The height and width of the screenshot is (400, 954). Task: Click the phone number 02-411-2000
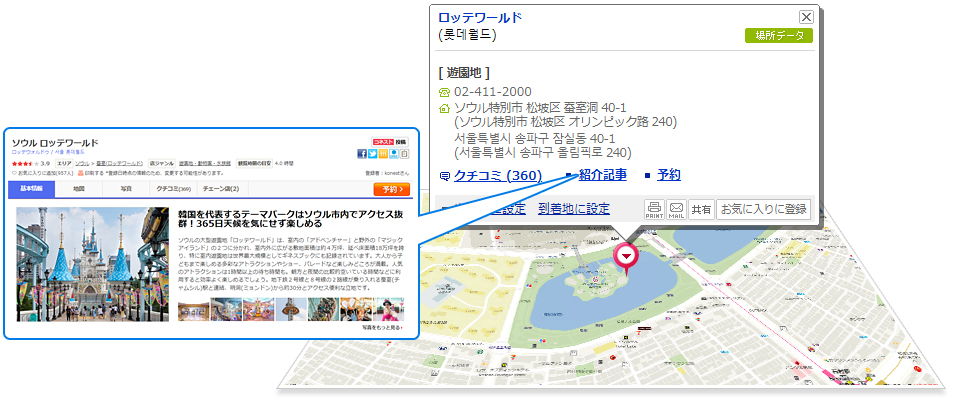[x=493, y=92]
